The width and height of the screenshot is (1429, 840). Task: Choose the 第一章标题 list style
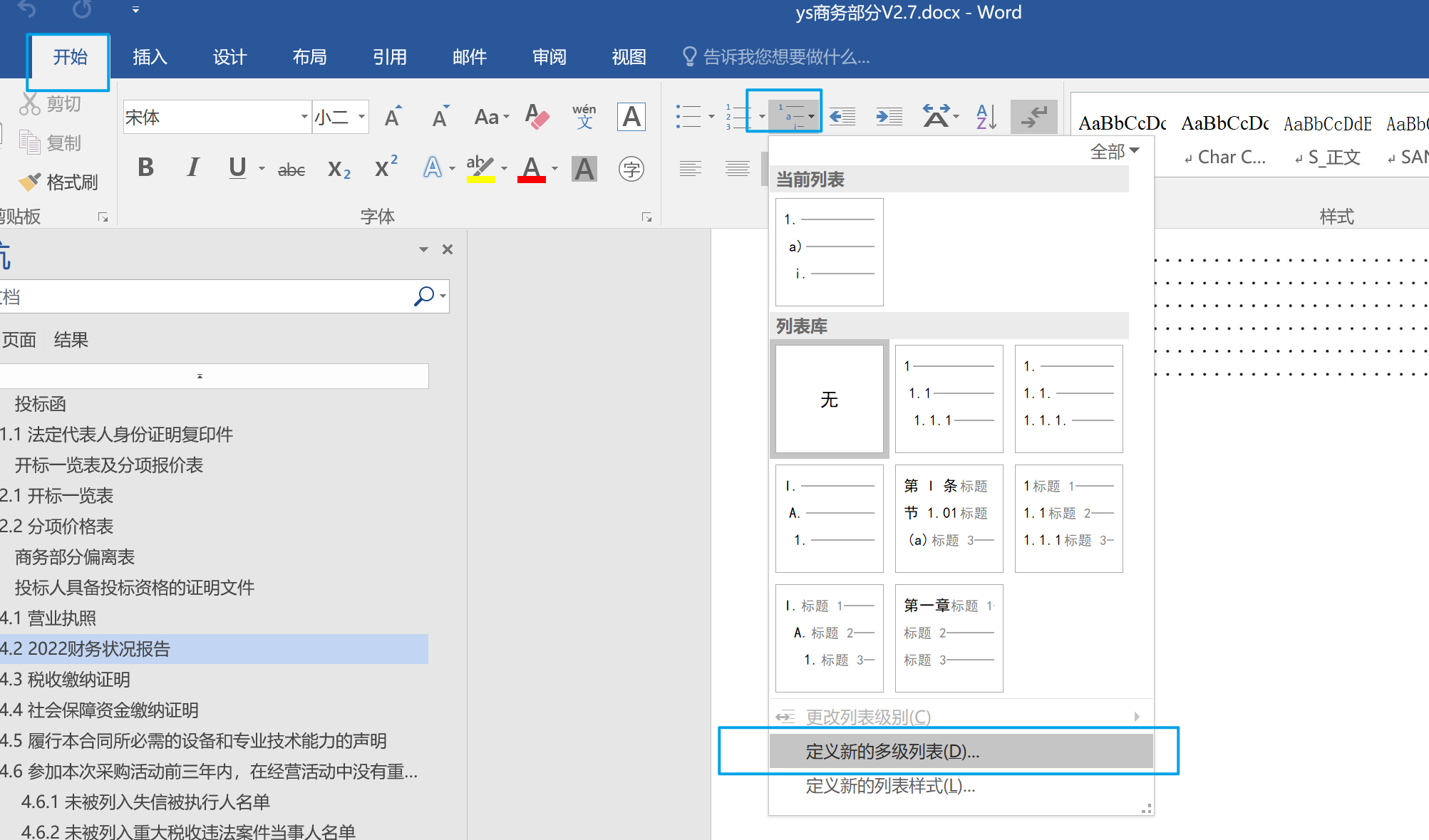(949, 638)
